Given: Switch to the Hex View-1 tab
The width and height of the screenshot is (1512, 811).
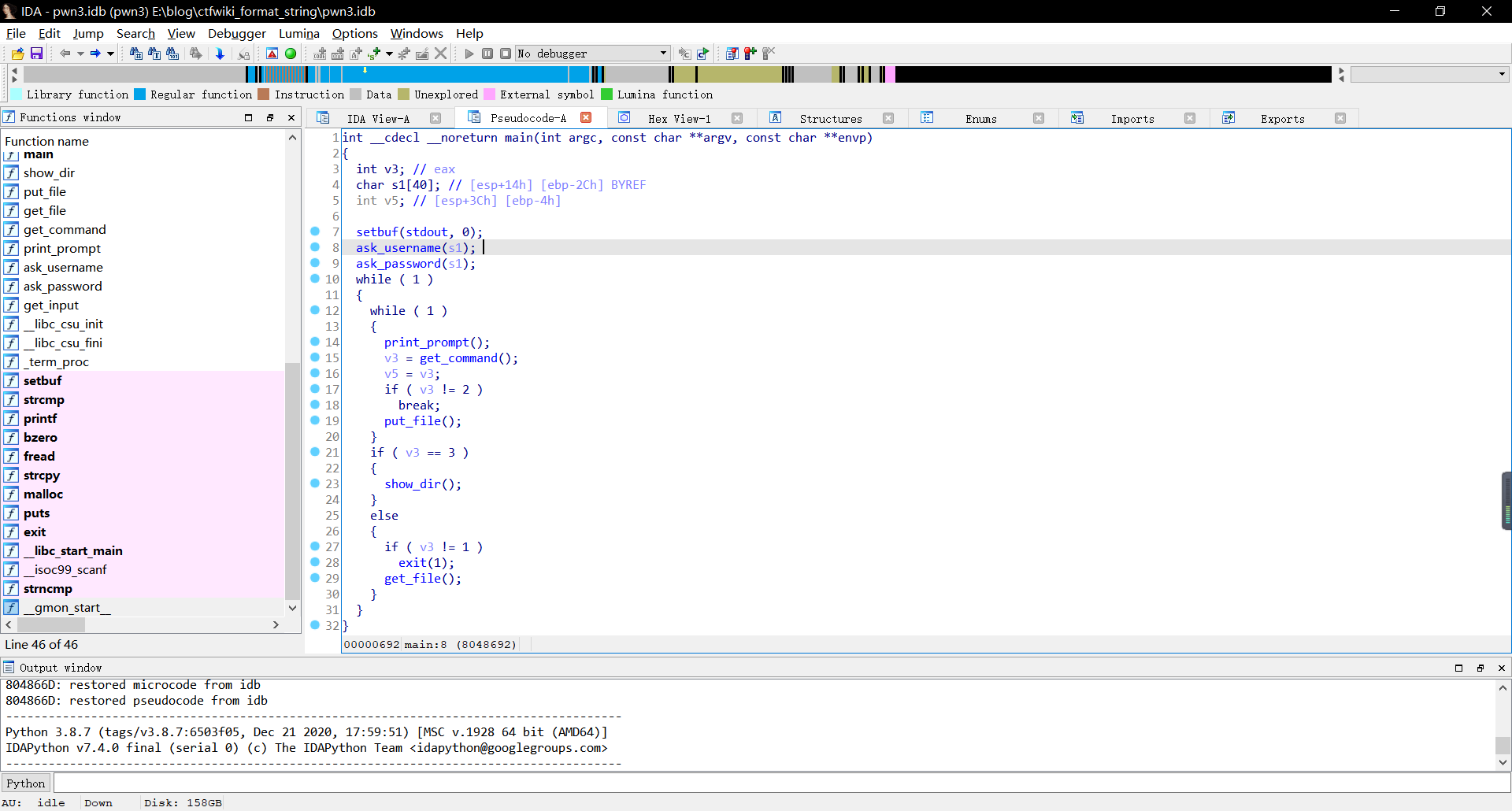Looking at the screenshot, I should tap(679, 118).
